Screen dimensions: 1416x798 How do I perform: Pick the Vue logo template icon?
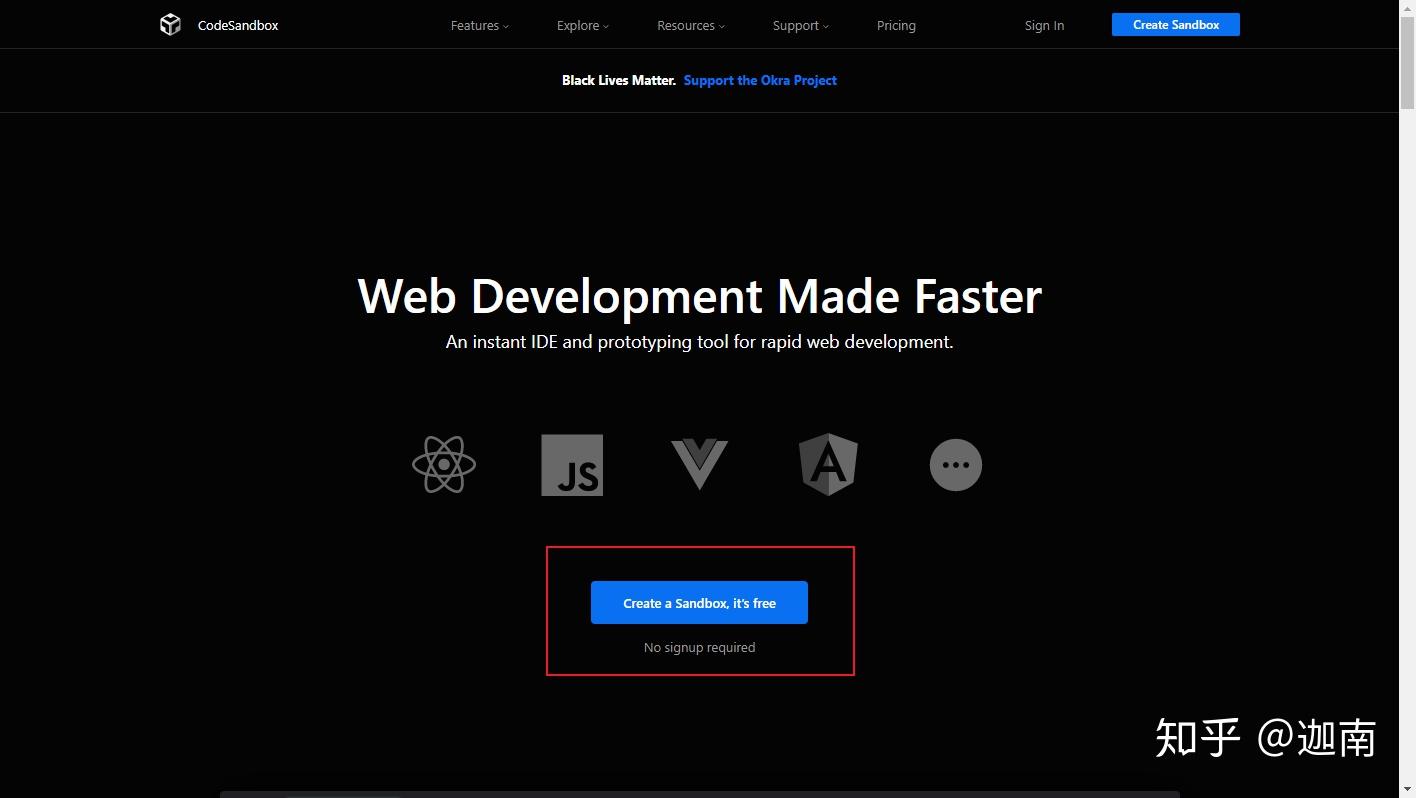point(699,465)
